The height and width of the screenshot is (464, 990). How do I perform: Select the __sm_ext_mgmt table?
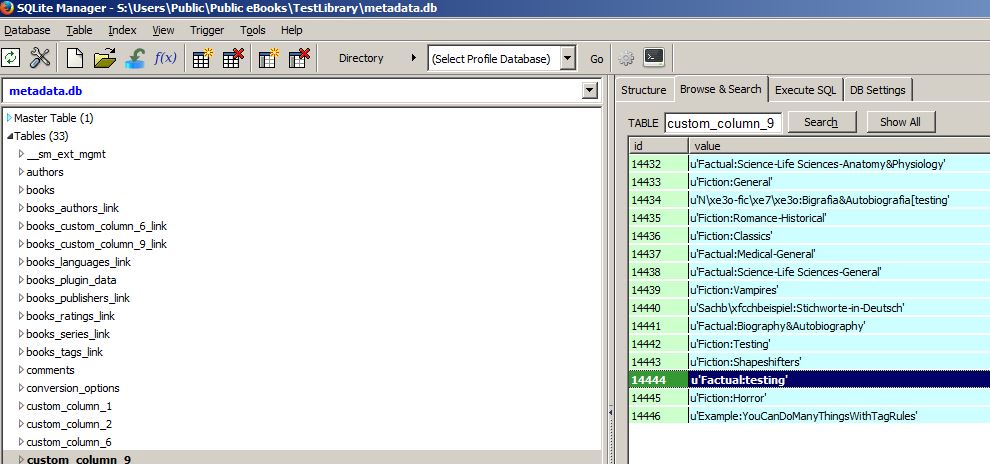(66, 154)
